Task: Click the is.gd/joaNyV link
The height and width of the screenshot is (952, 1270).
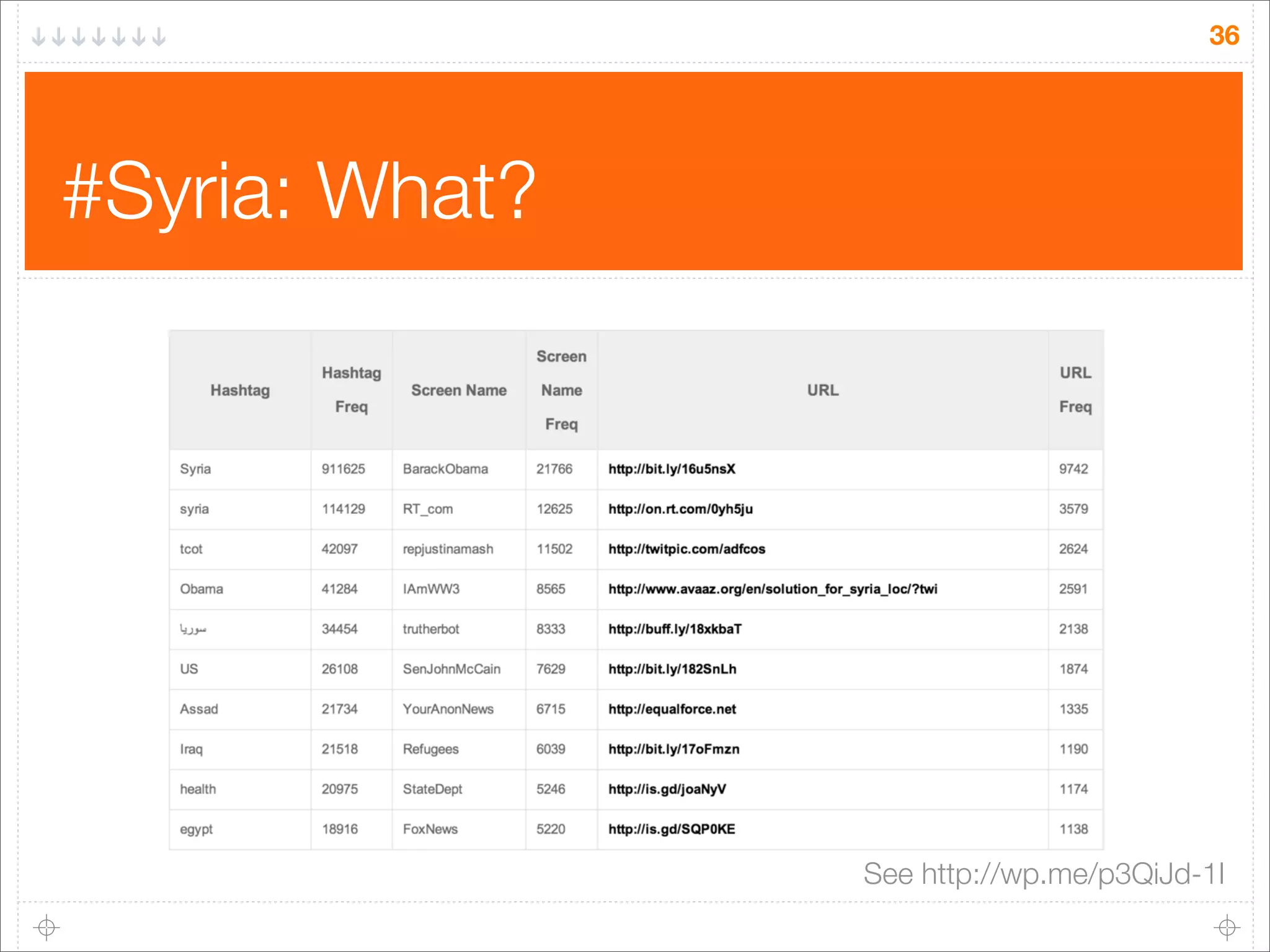Action: pyautogui.click(x=667, y=789)
